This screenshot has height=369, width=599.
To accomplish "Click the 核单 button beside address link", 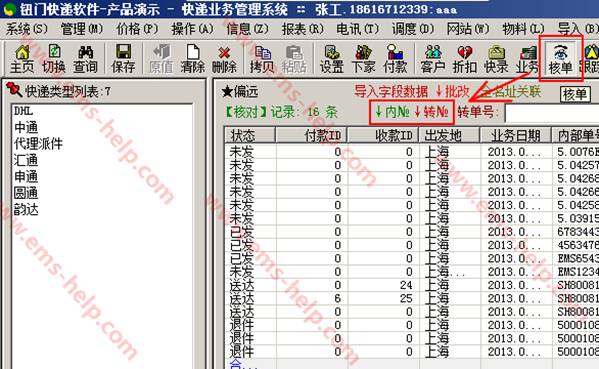I will click(x=575, y=94).
